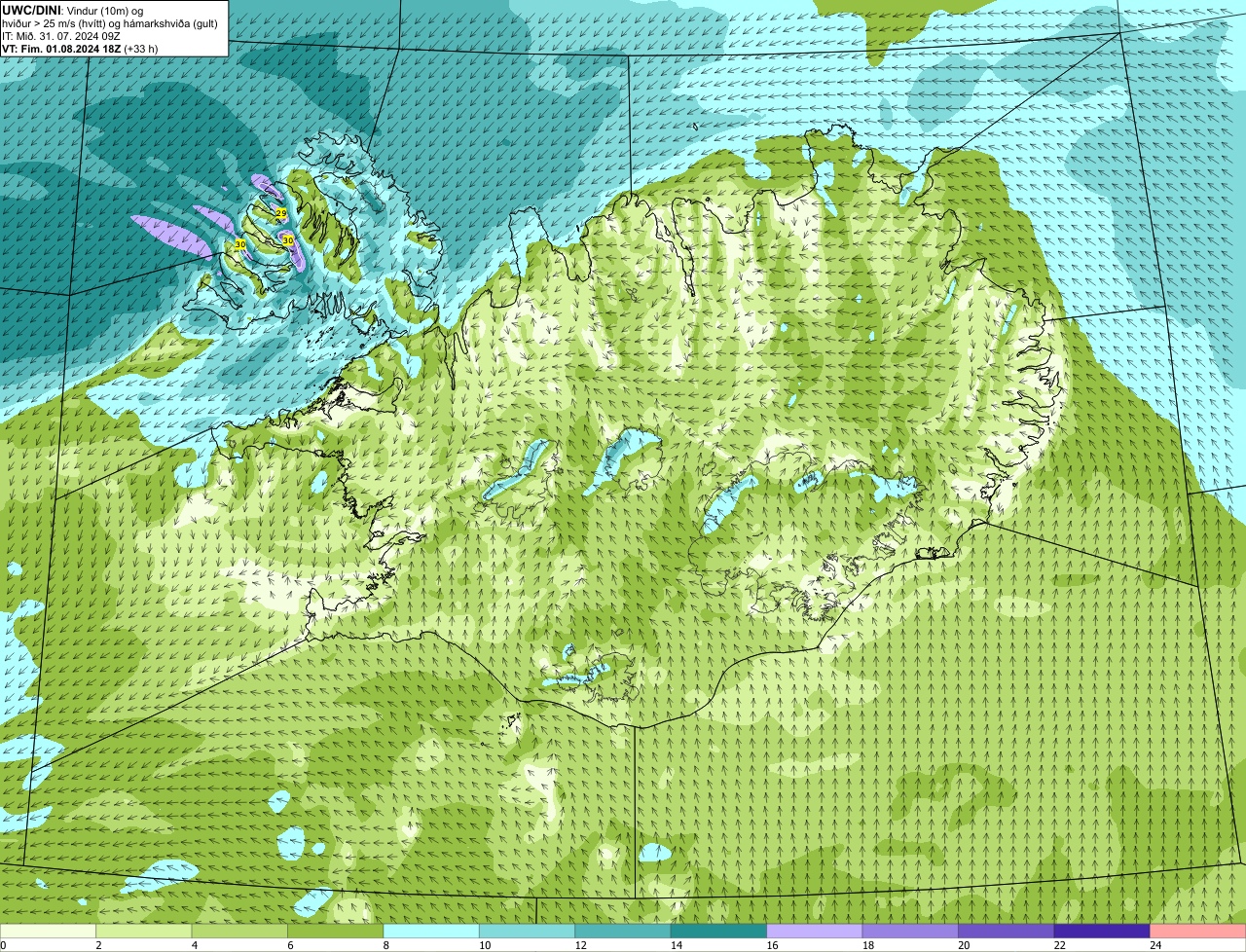1246x952 pixels.
Task: Select the 16–18 m/s lavender swatch
Action: (815, 932)
